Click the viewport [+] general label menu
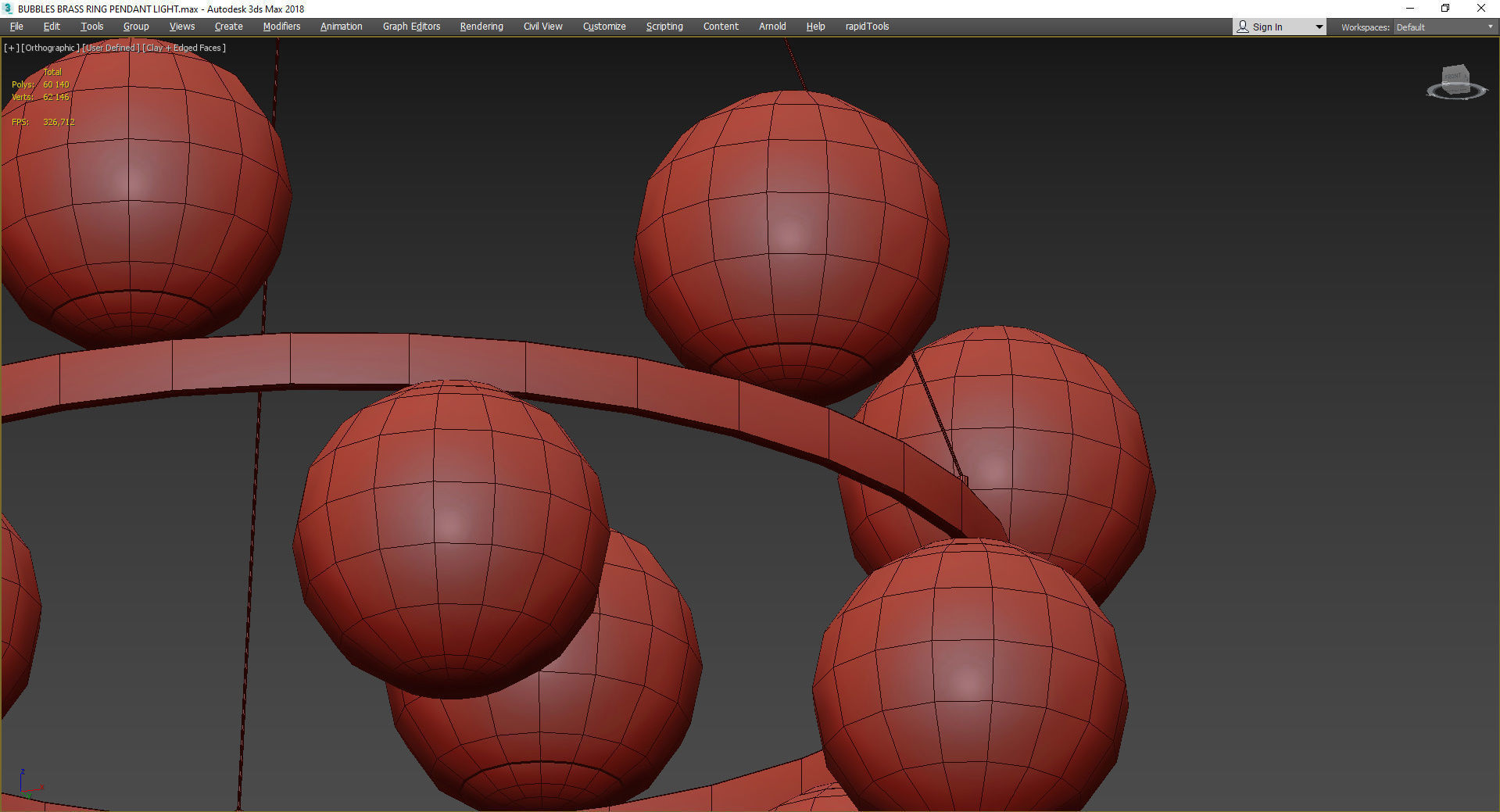The width and height of the screenshot is (1500, 812). 11,48
